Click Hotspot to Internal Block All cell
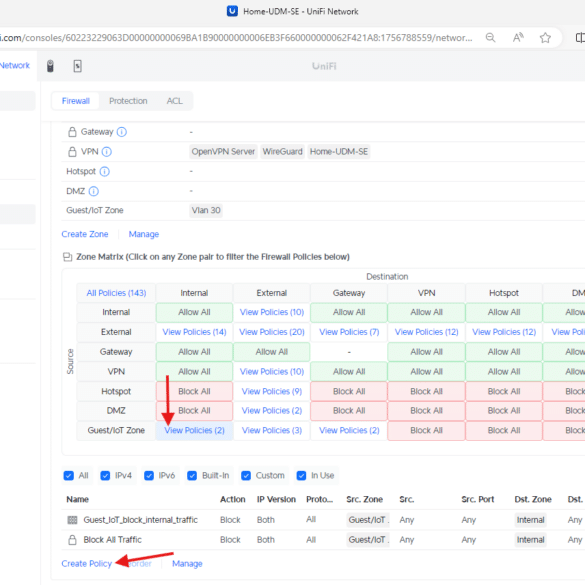The image size is (585, 585). [x=194, y=391]
